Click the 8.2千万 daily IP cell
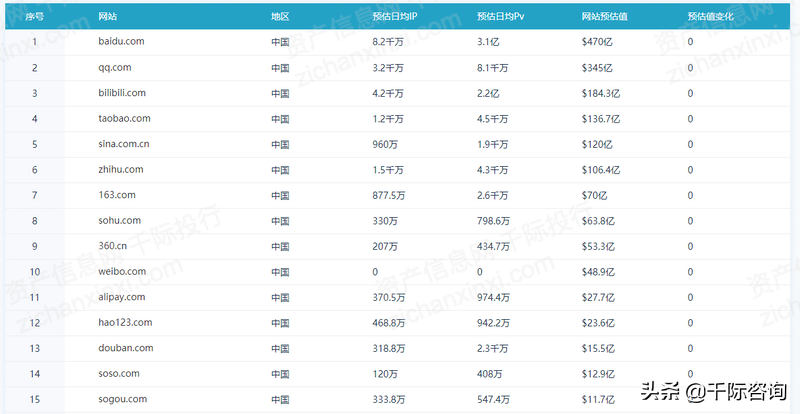This screenshot has width=800, height=414. (x=388, y=42)
